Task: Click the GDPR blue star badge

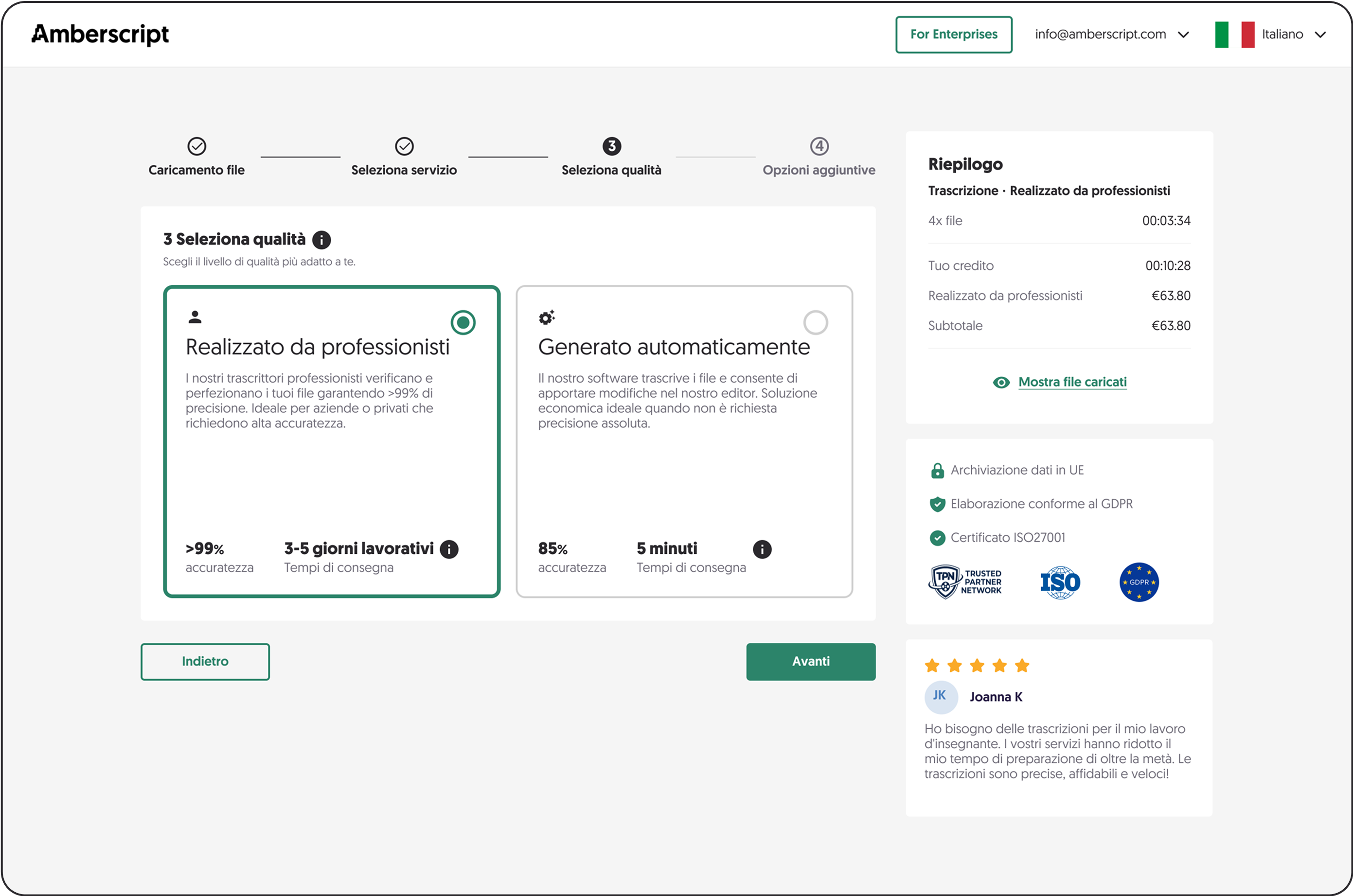Action: coord(1139,582)
